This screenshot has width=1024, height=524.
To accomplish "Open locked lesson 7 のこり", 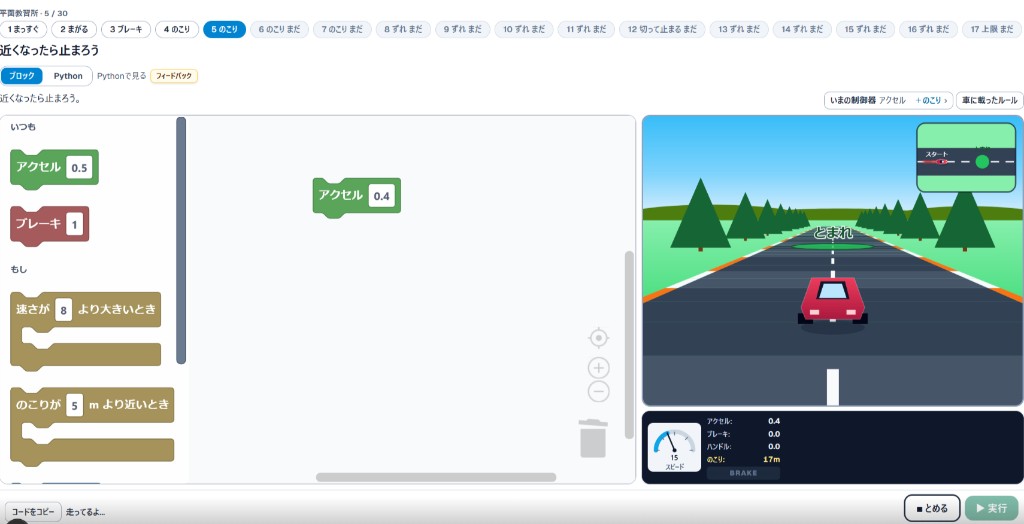I will (x=342, y=29).
